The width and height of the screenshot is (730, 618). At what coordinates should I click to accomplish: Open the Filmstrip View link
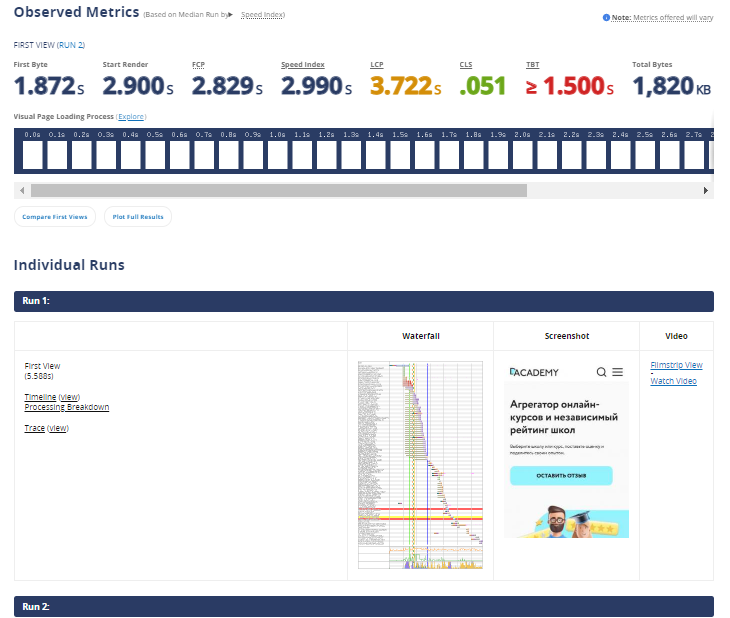tap(676, 366)
